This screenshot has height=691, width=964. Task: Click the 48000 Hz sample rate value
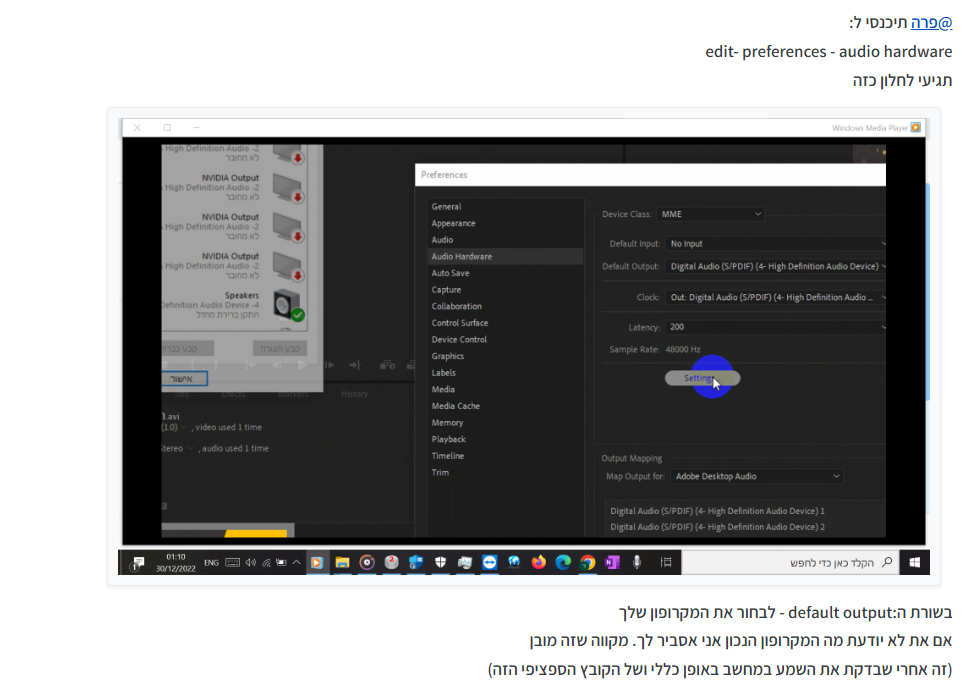point(682,349)
